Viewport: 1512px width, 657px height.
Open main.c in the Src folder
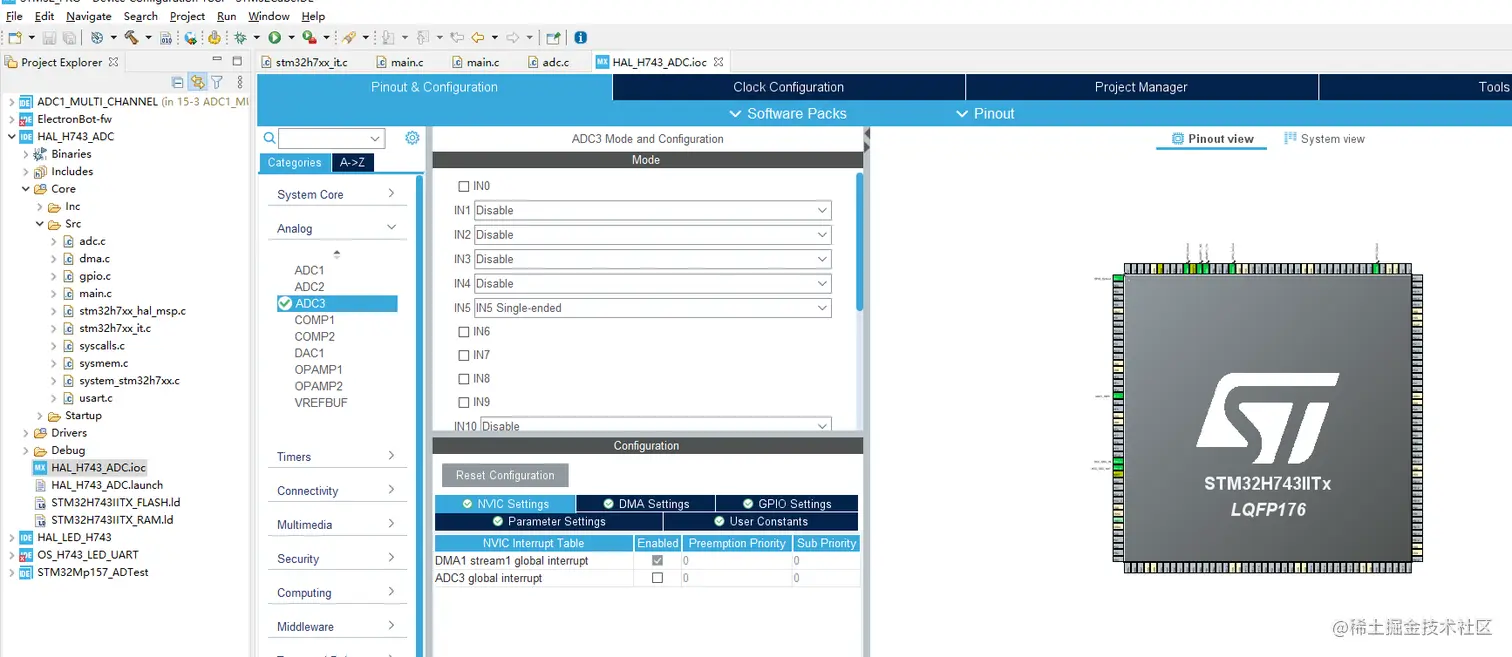[95, 293]
